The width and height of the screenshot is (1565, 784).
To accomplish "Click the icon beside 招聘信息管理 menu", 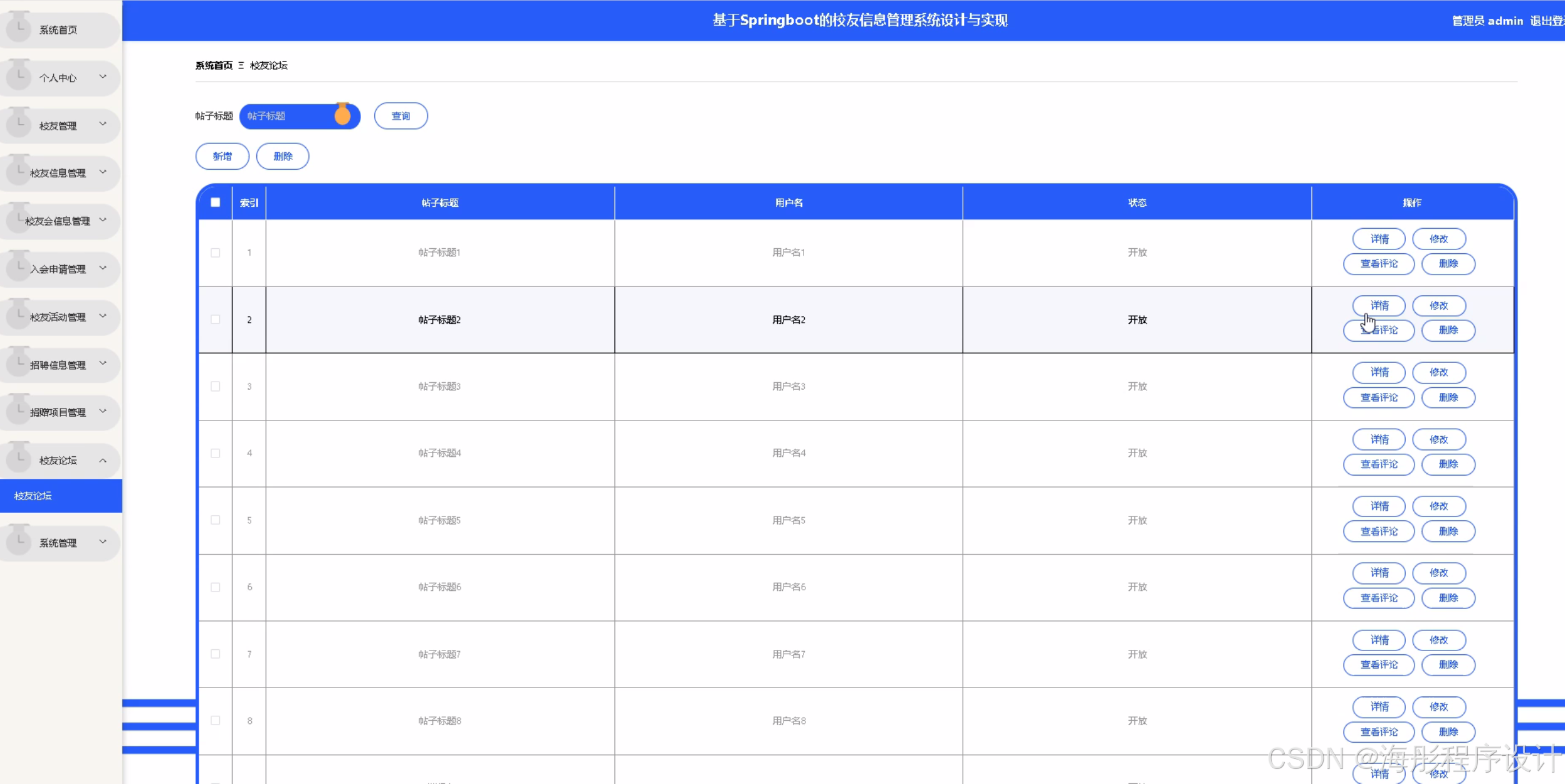I will (19, 363).
